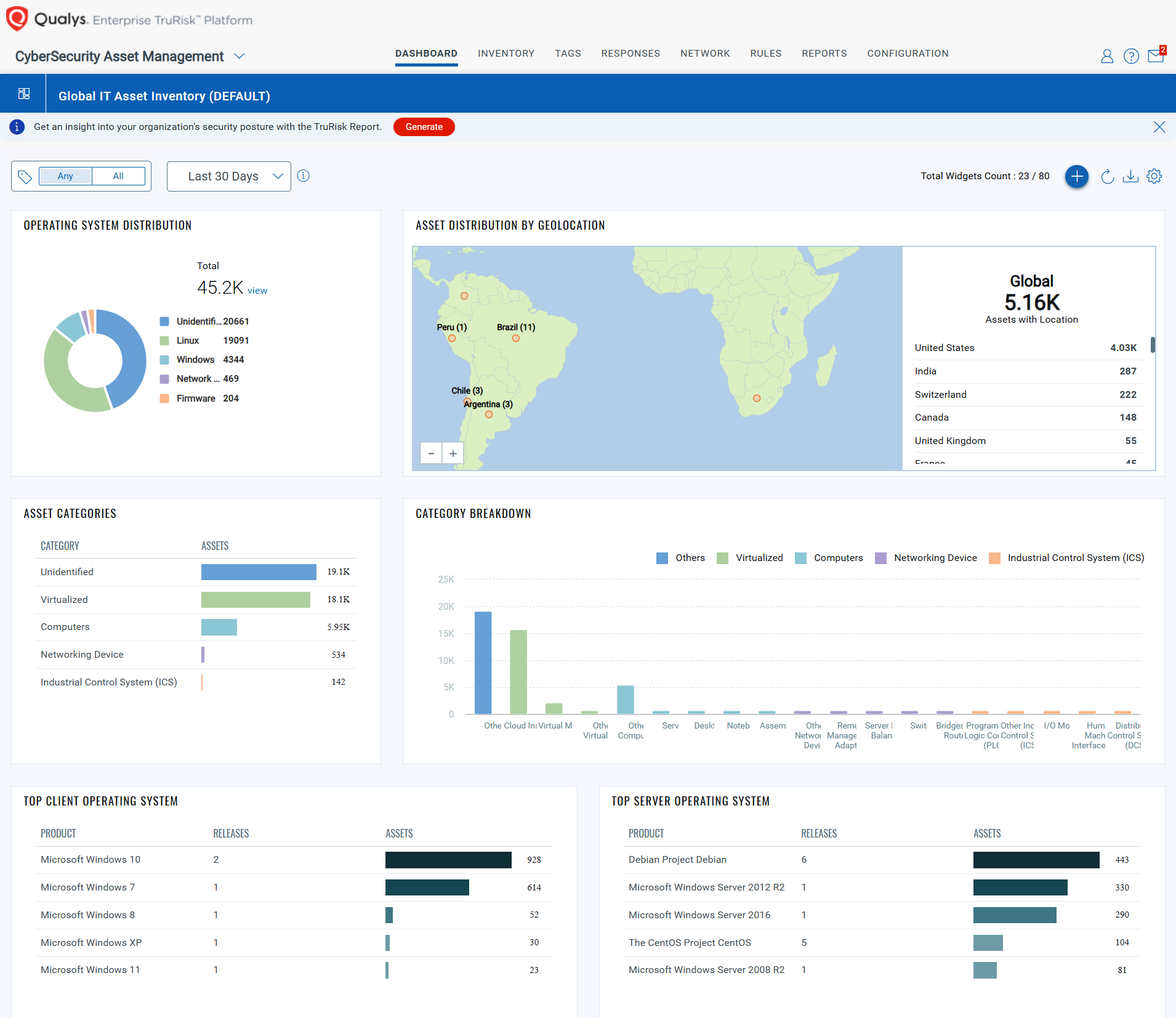
Task: Go to the Reports tab
Action: coord(824,54)
